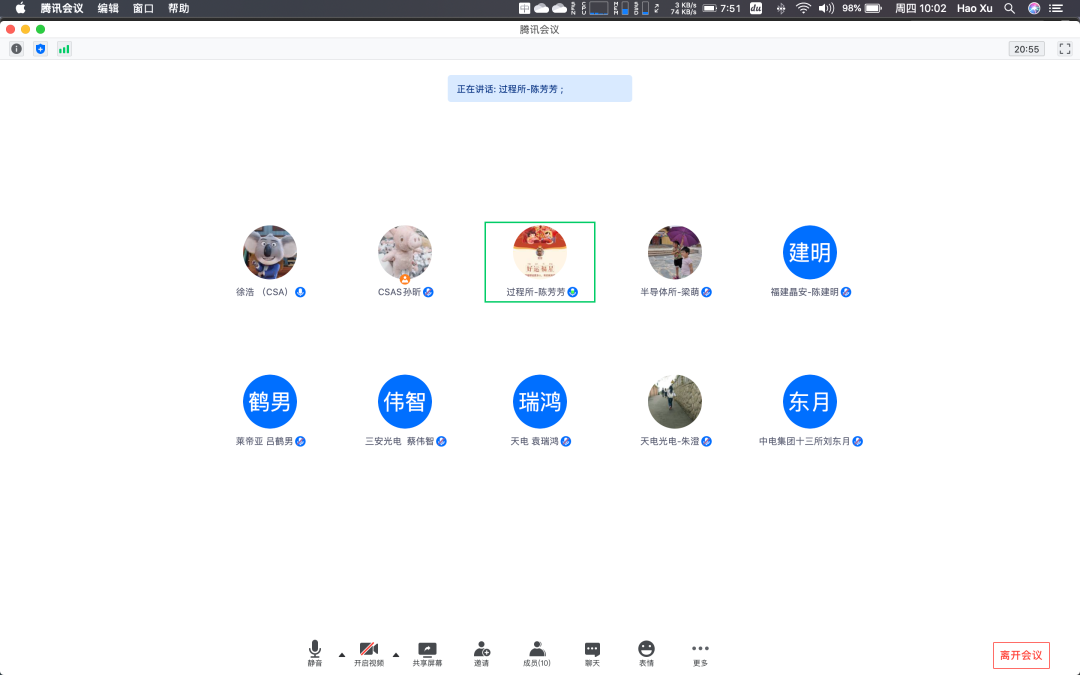Click the 东月 avatar of 刘东月
Screen dimensions: 1080x675
(810, 402)
